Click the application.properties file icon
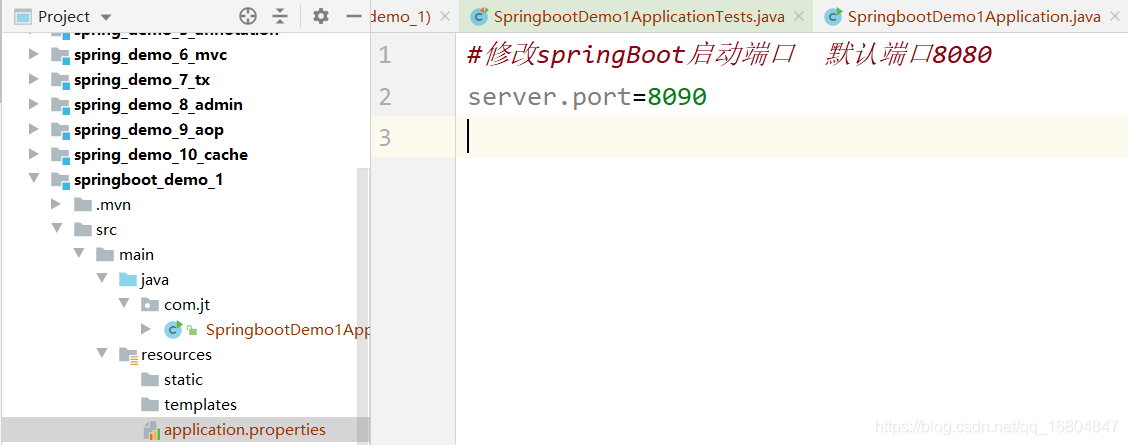1128x445 pixels. [151, 431]
